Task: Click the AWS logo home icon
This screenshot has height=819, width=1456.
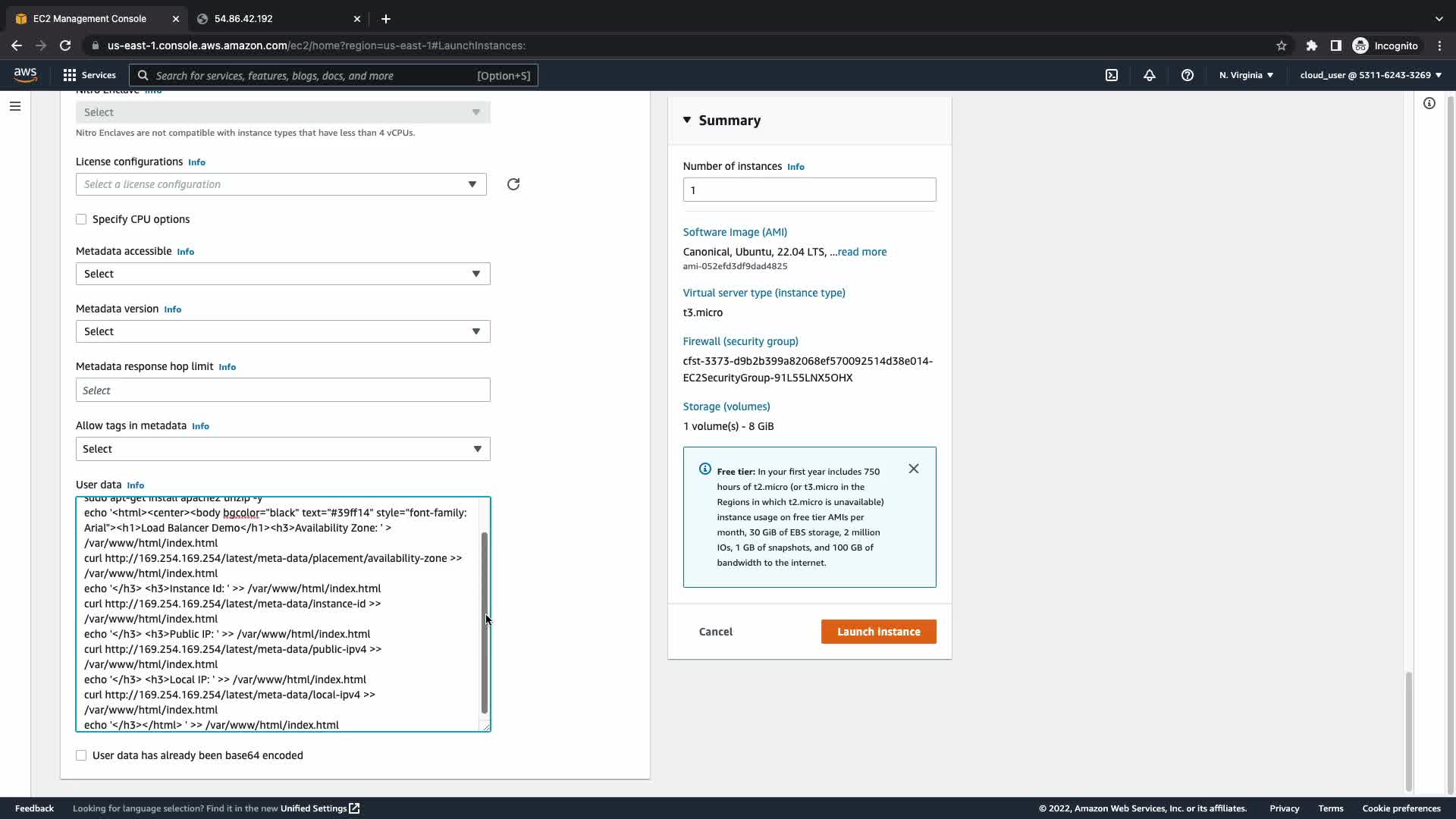Action: 25,74
